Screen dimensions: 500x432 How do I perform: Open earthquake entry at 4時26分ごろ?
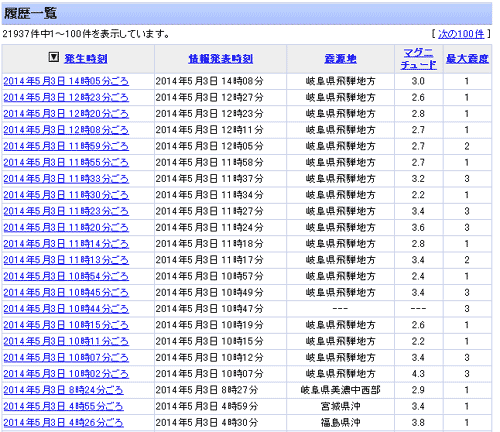point(63,423)
